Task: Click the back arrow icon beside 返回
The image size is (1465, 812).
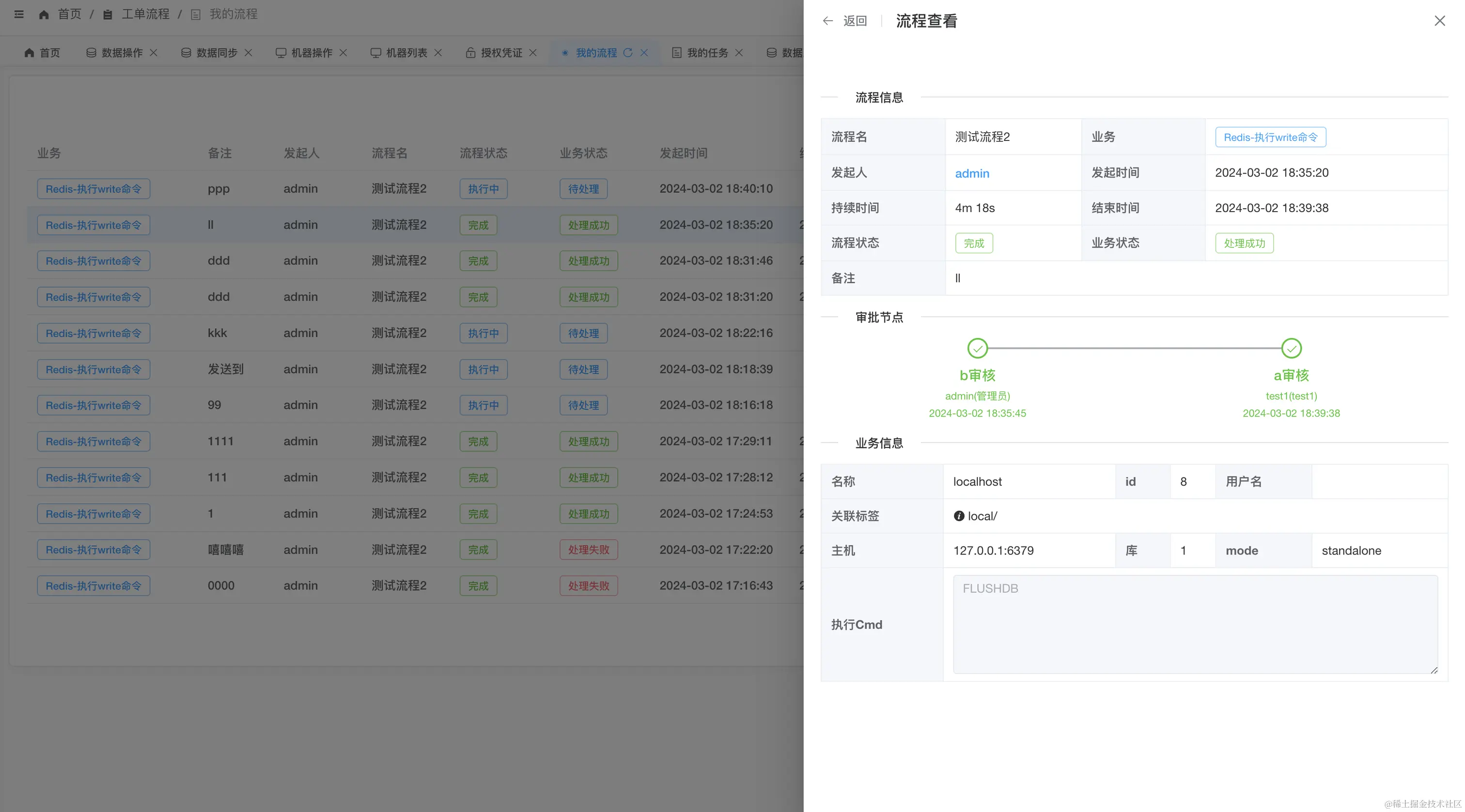Action: coord(827,21)
